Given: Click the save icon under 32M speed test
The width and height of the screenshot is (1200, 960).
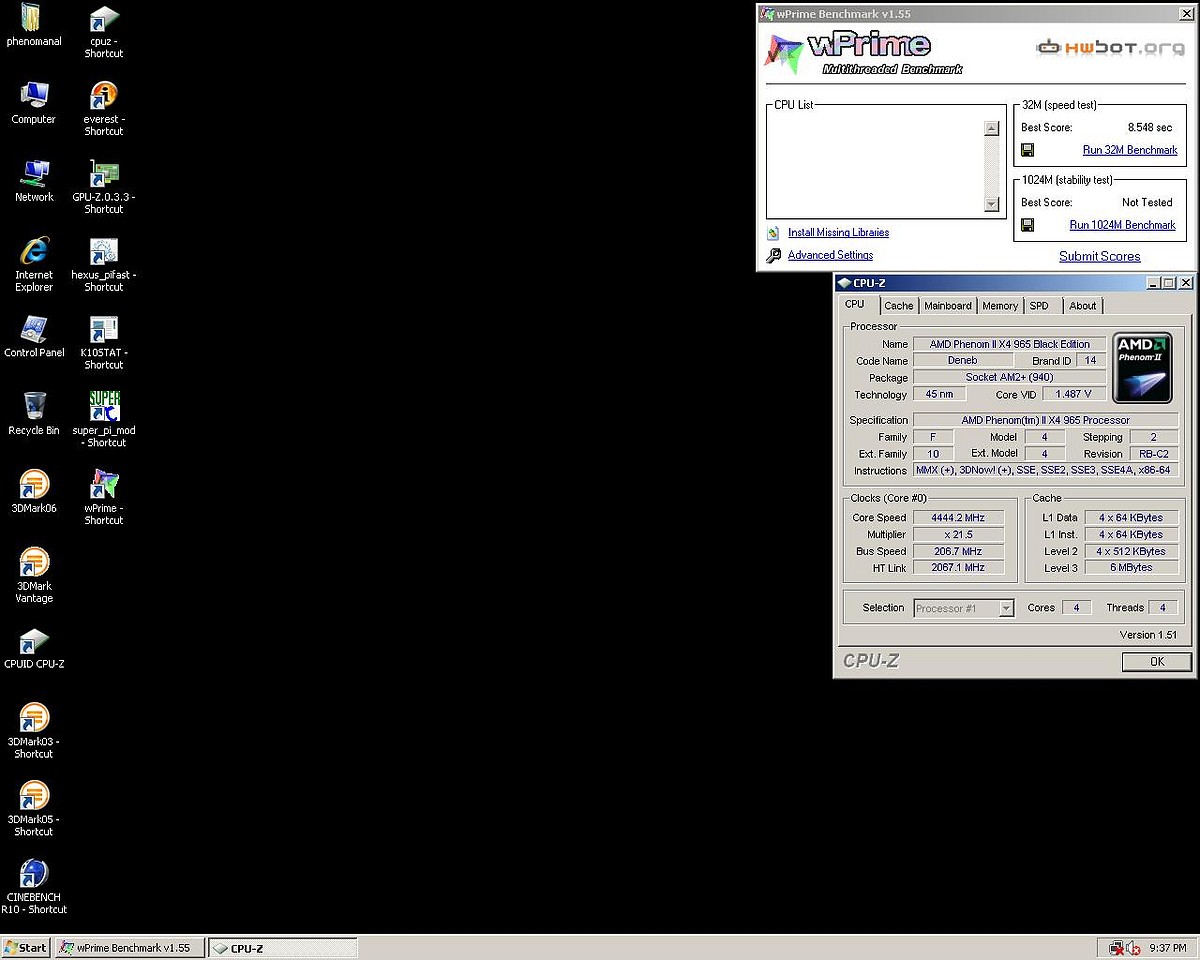Looking at the screenshot, I should tap(1027, 151).
